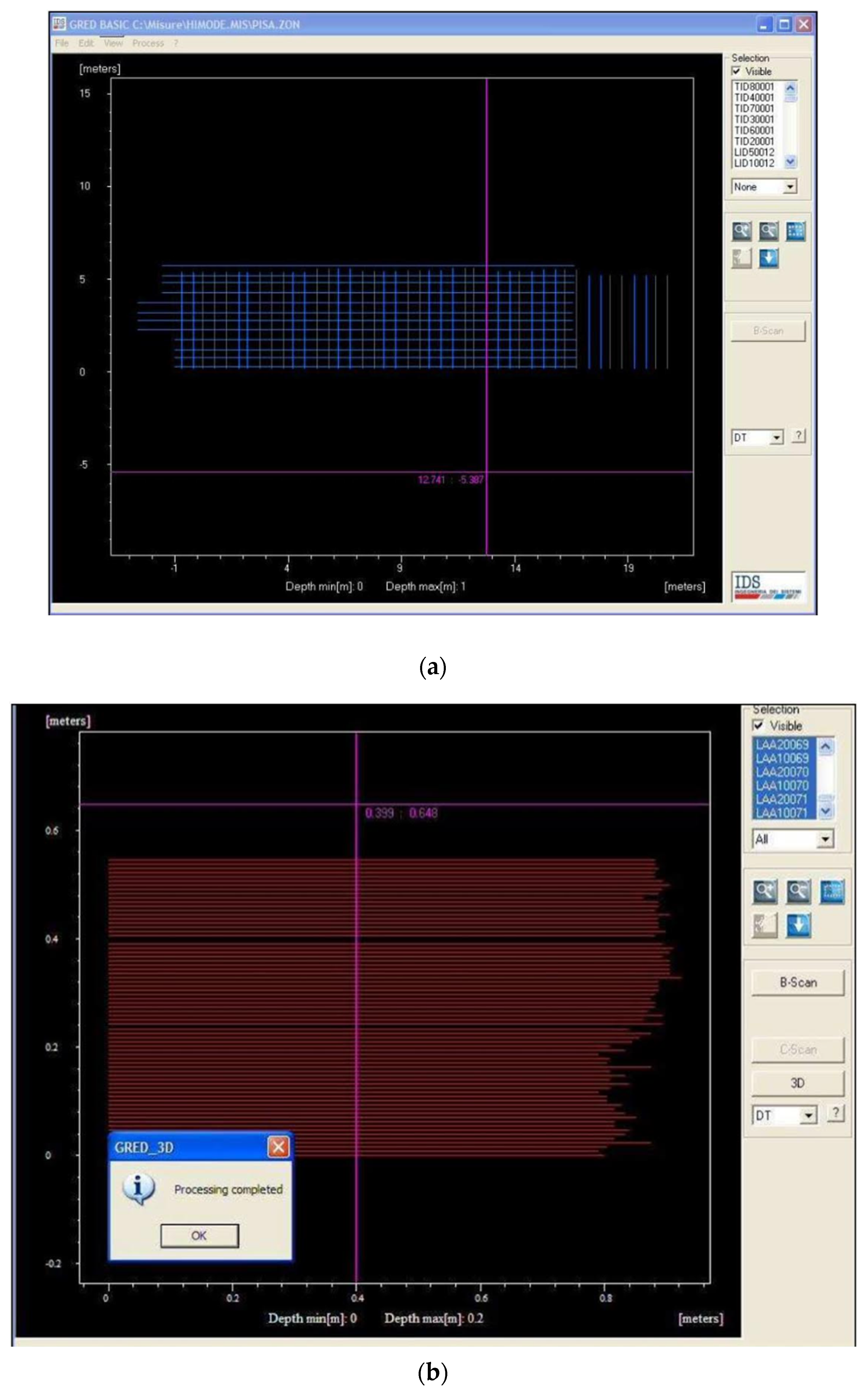Image resolution: width=868 pixels, height=1392 pixels.
Task: Uncheck Visible checkbox above TID80001 list
Action: (x=737, y=71)
